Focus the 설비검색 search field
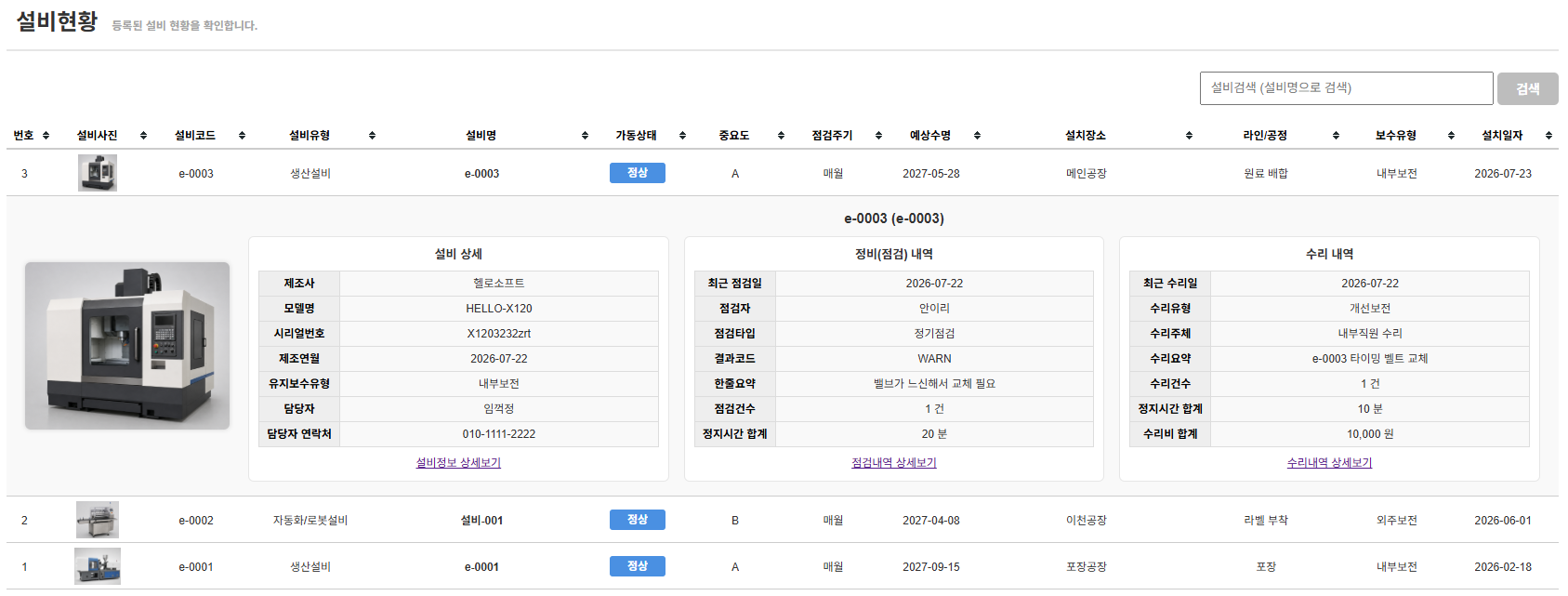 (x=1346, y=88)
